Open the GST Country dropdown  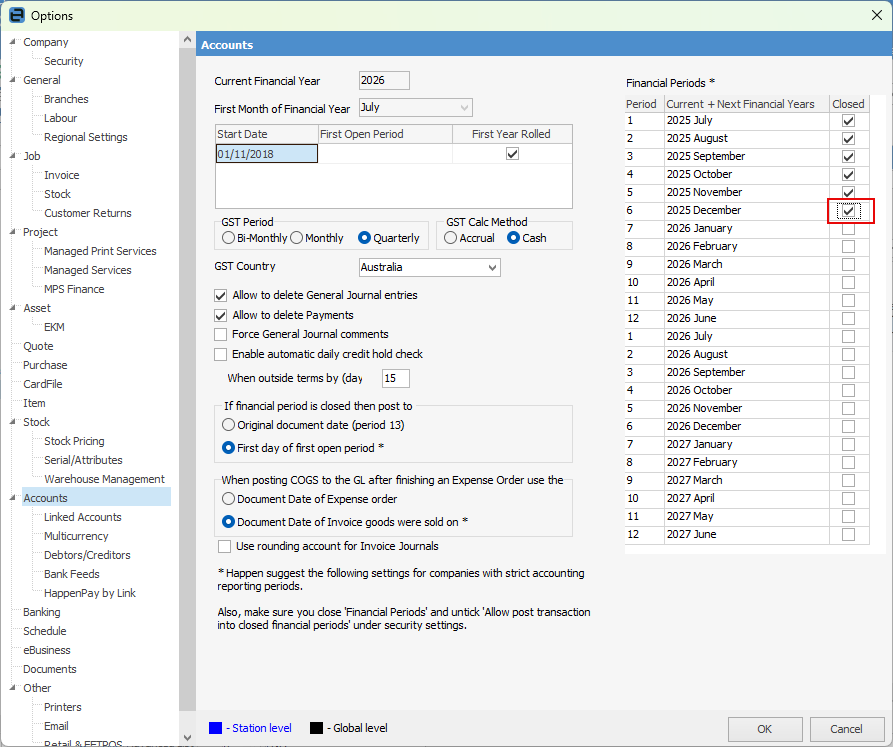click(491, 267)
